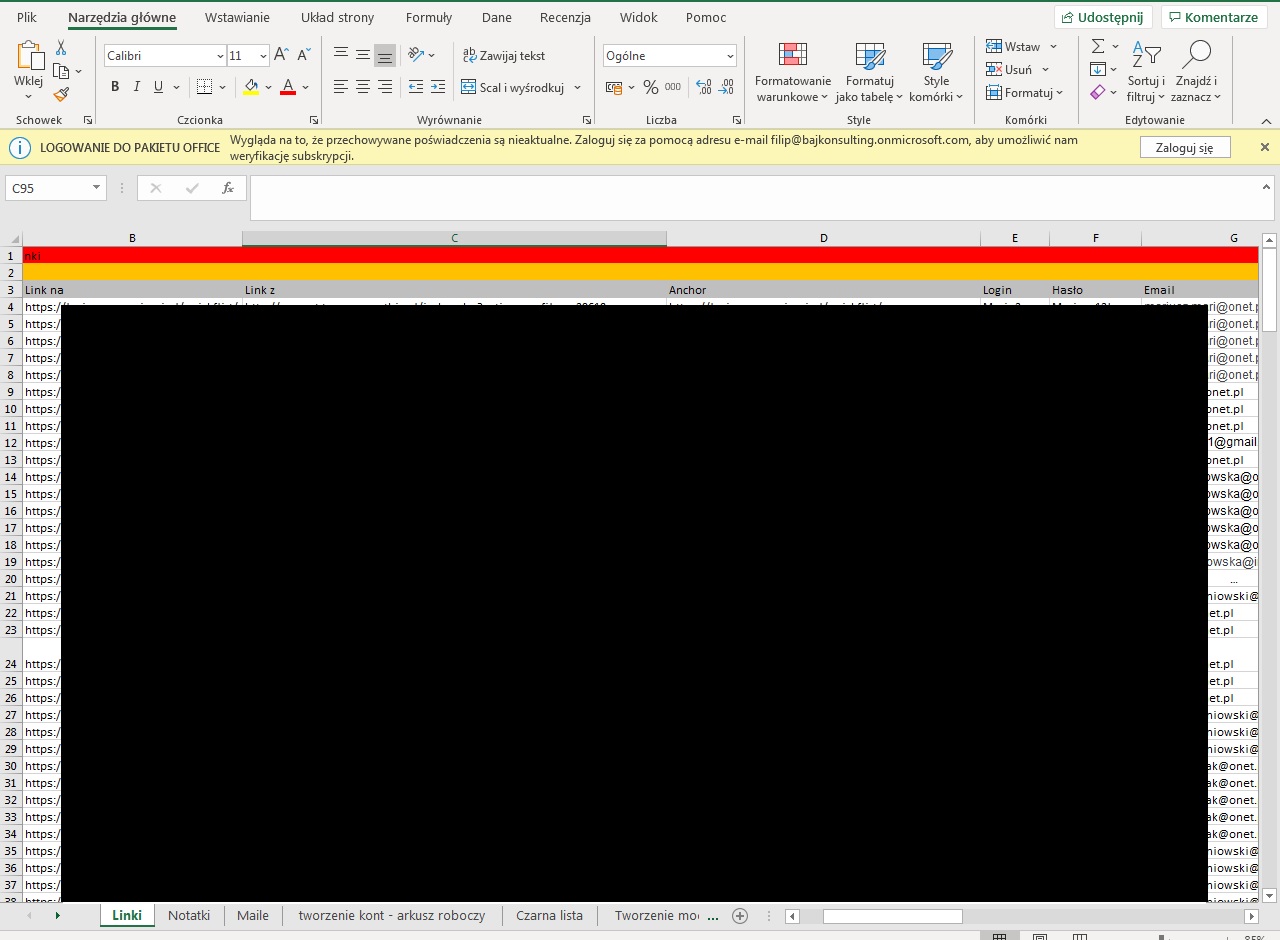Screen dimensions: 1280x940
Task: Click the AutoSum sigma icon
Action: click(x=1098, y=46)
